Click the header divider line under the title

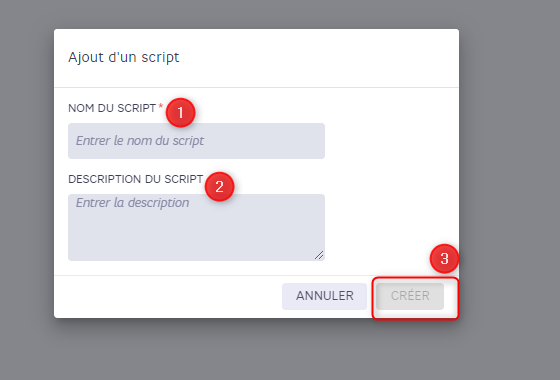pos(256,87)
